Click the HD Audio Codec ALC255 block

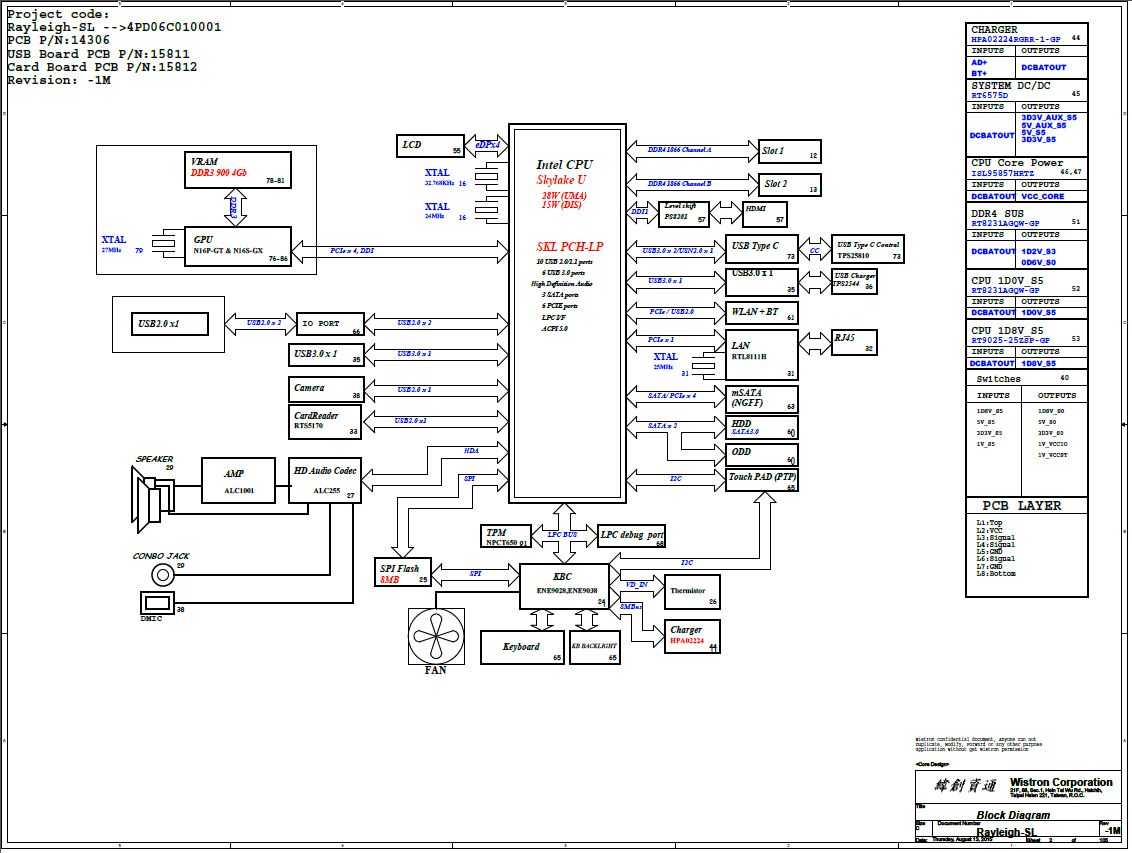tap(324, 481)
